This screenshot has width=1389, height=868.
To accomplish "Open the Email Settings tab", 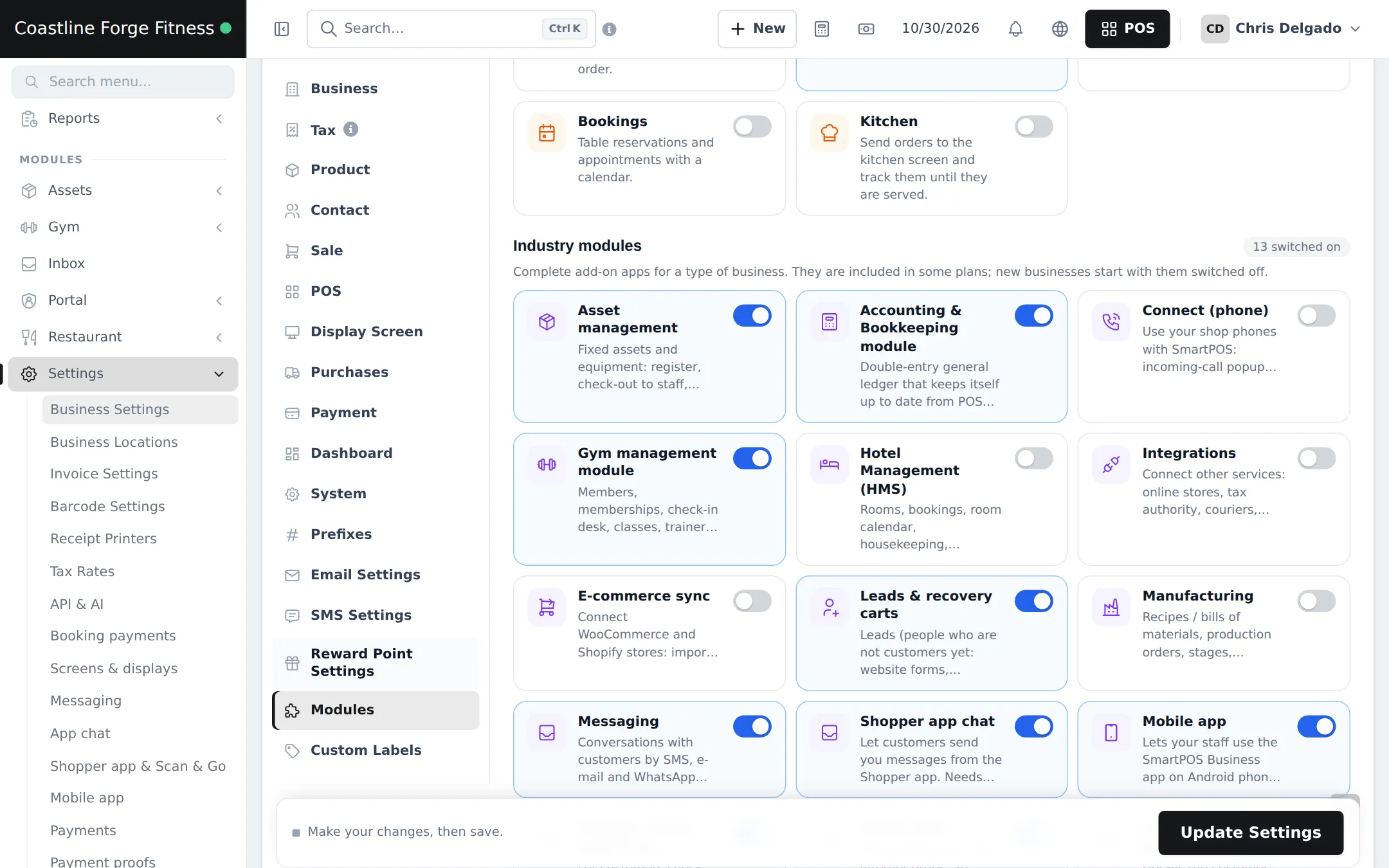I will (376, 575).
